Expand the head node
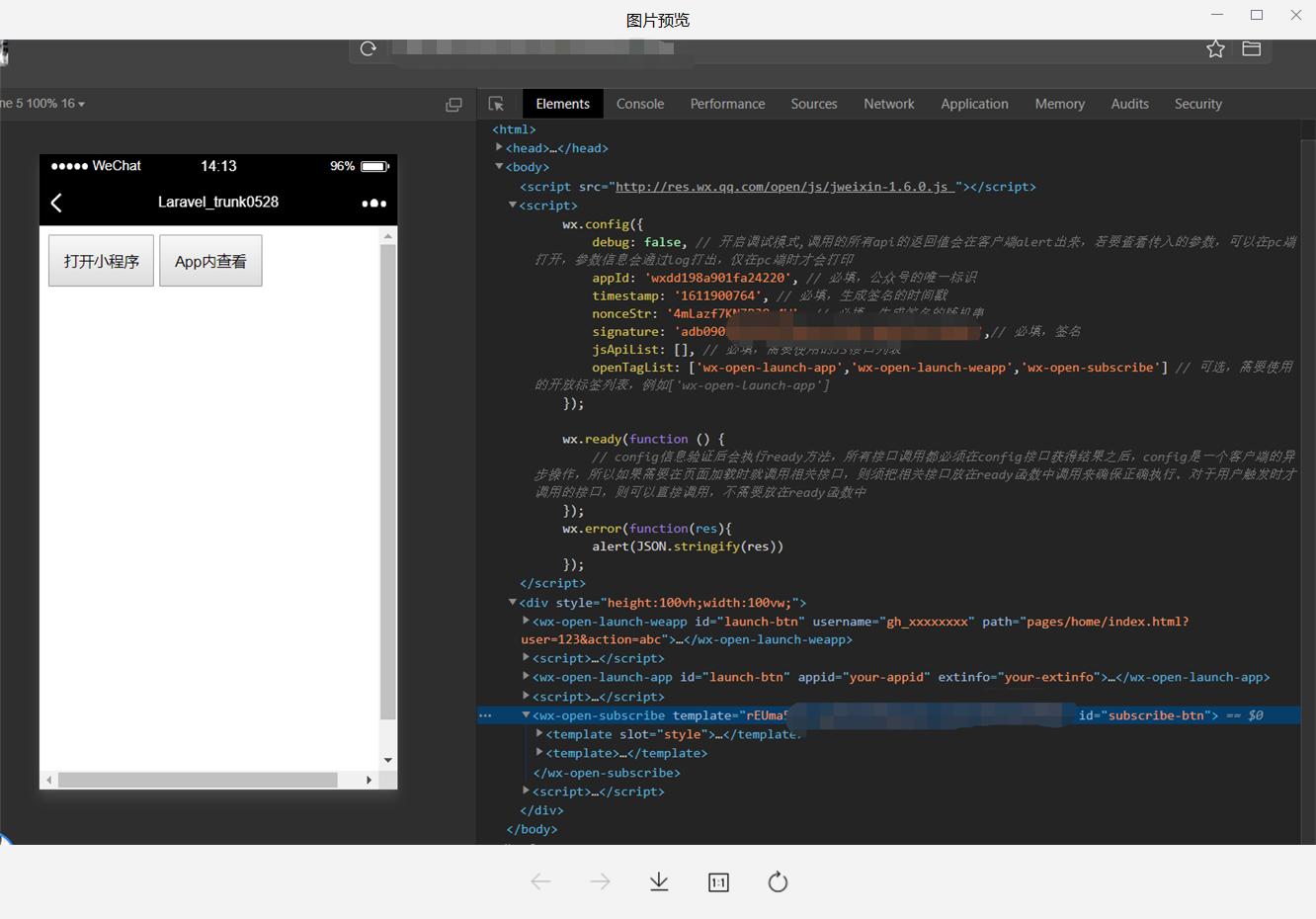1316x919 pixels. pos(499,147)
